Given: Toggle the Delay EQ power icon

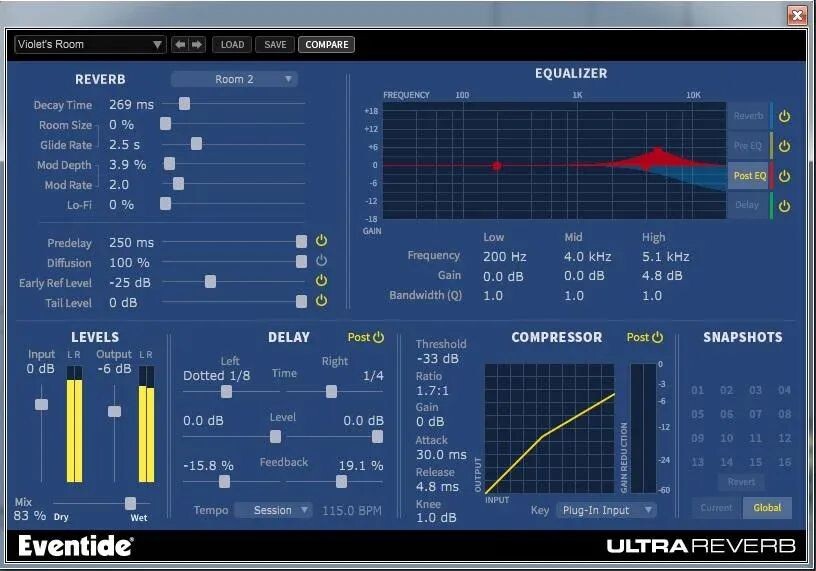Looking at the screenshot, I should [x=784, y=206].
